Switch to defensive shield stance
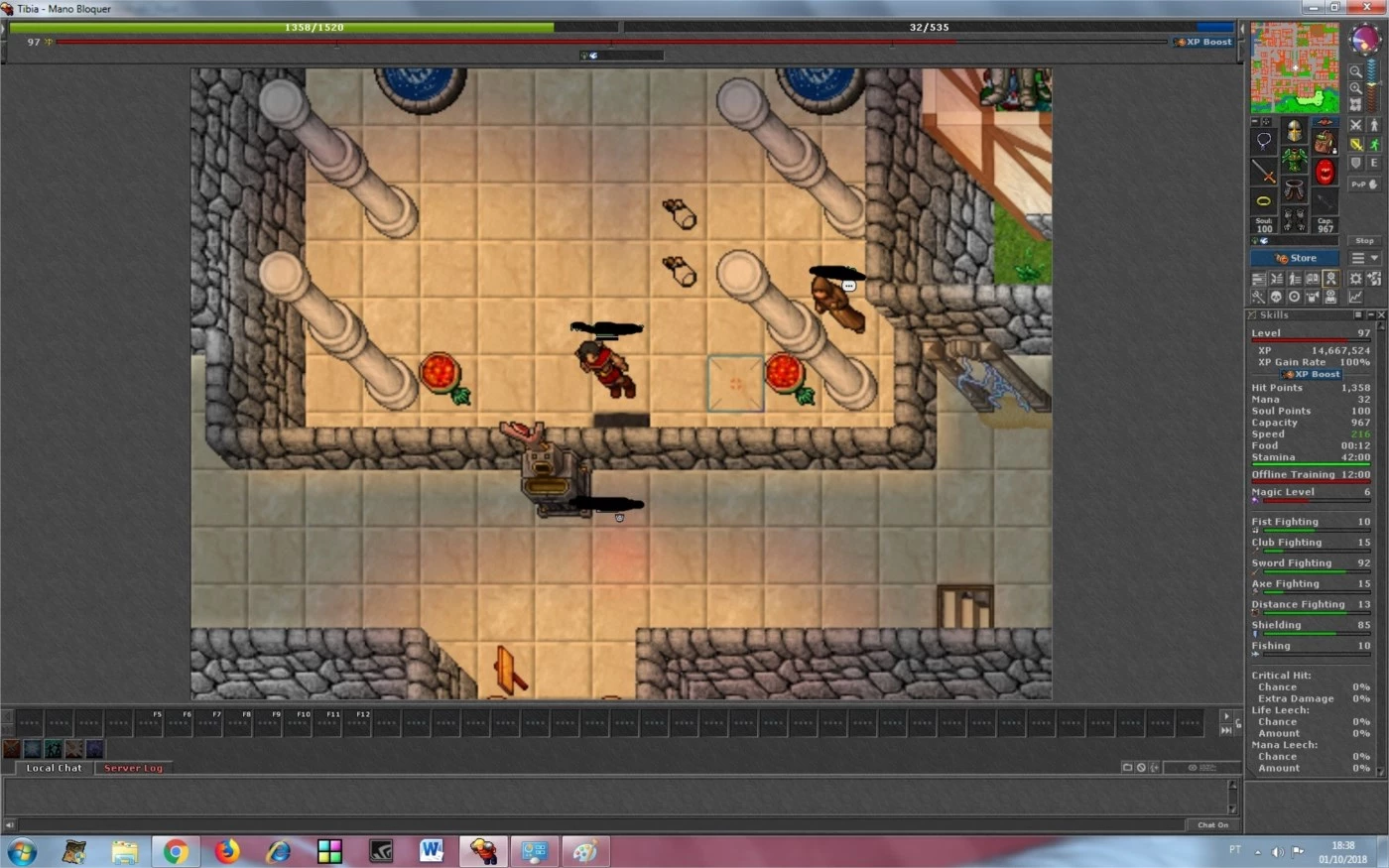Viewport: 1389px width, 868px height. tap(1355, 163)
